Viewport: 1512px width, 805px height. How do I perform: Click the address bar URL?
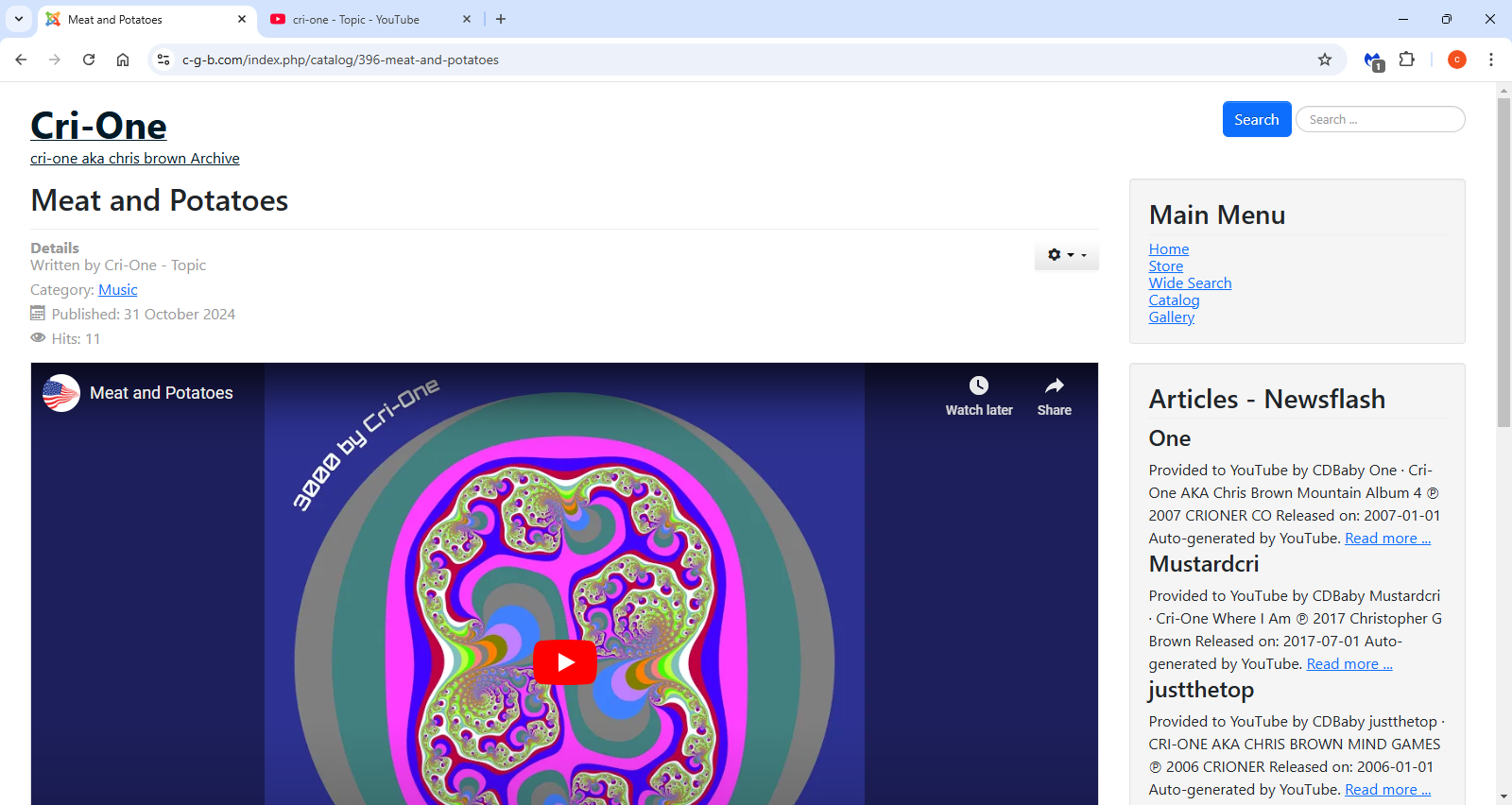[x=340, y=60]
